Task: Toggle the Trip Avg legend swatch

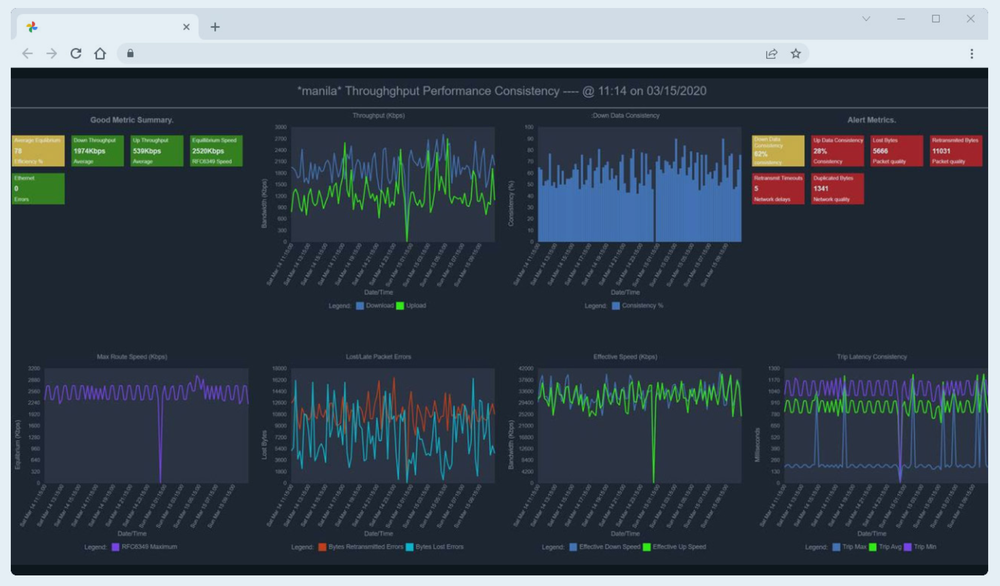Action: pos(872,546)
